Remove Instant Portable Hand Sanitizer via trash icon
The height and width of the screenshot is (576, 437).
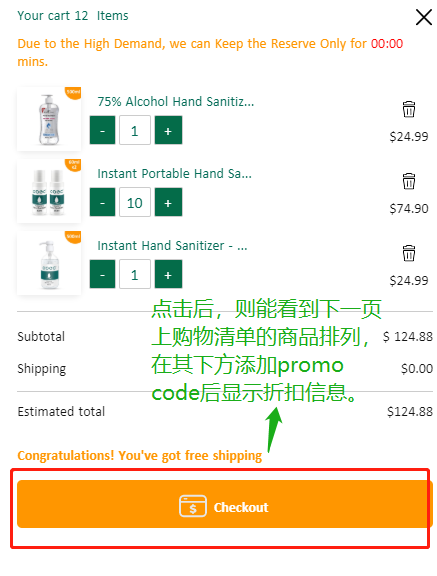pyautogui.click(x=408, y=181)
